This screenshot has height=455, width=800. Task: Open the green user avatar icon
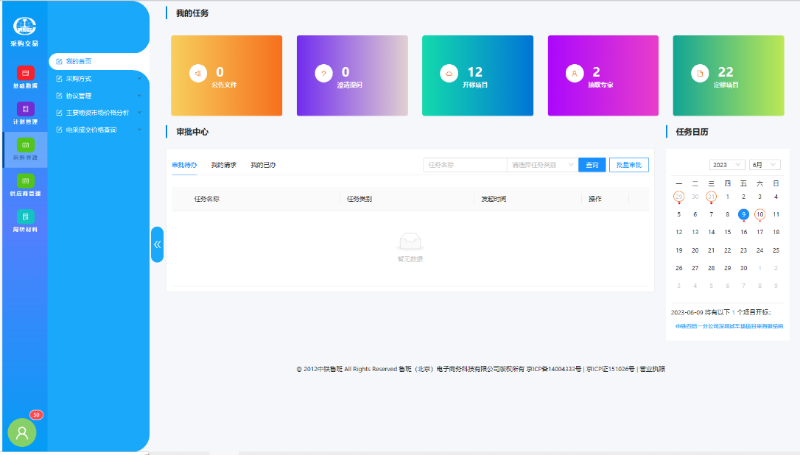22,433
